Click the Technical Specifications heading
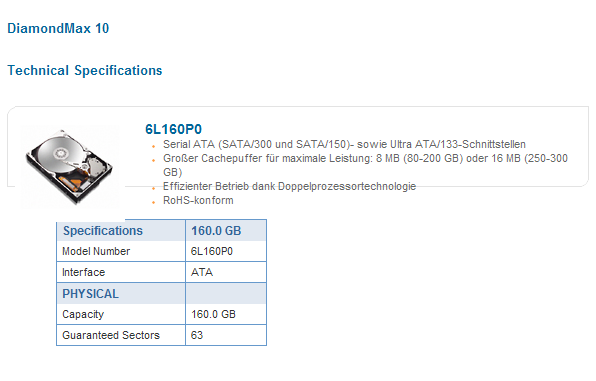The image size is (596, 381). pos(85,70)
